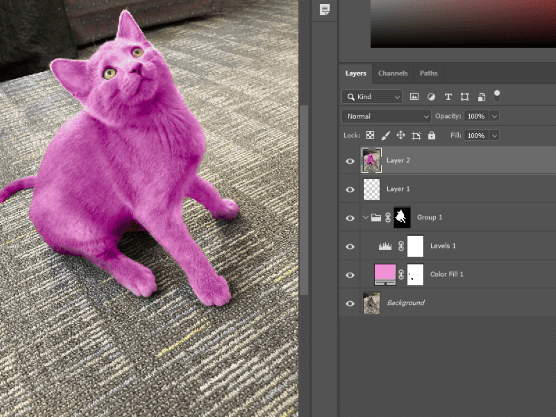Collapse the Group 1 folder
The height and width of the screenshot is (417, 556).
coord(366,217)
